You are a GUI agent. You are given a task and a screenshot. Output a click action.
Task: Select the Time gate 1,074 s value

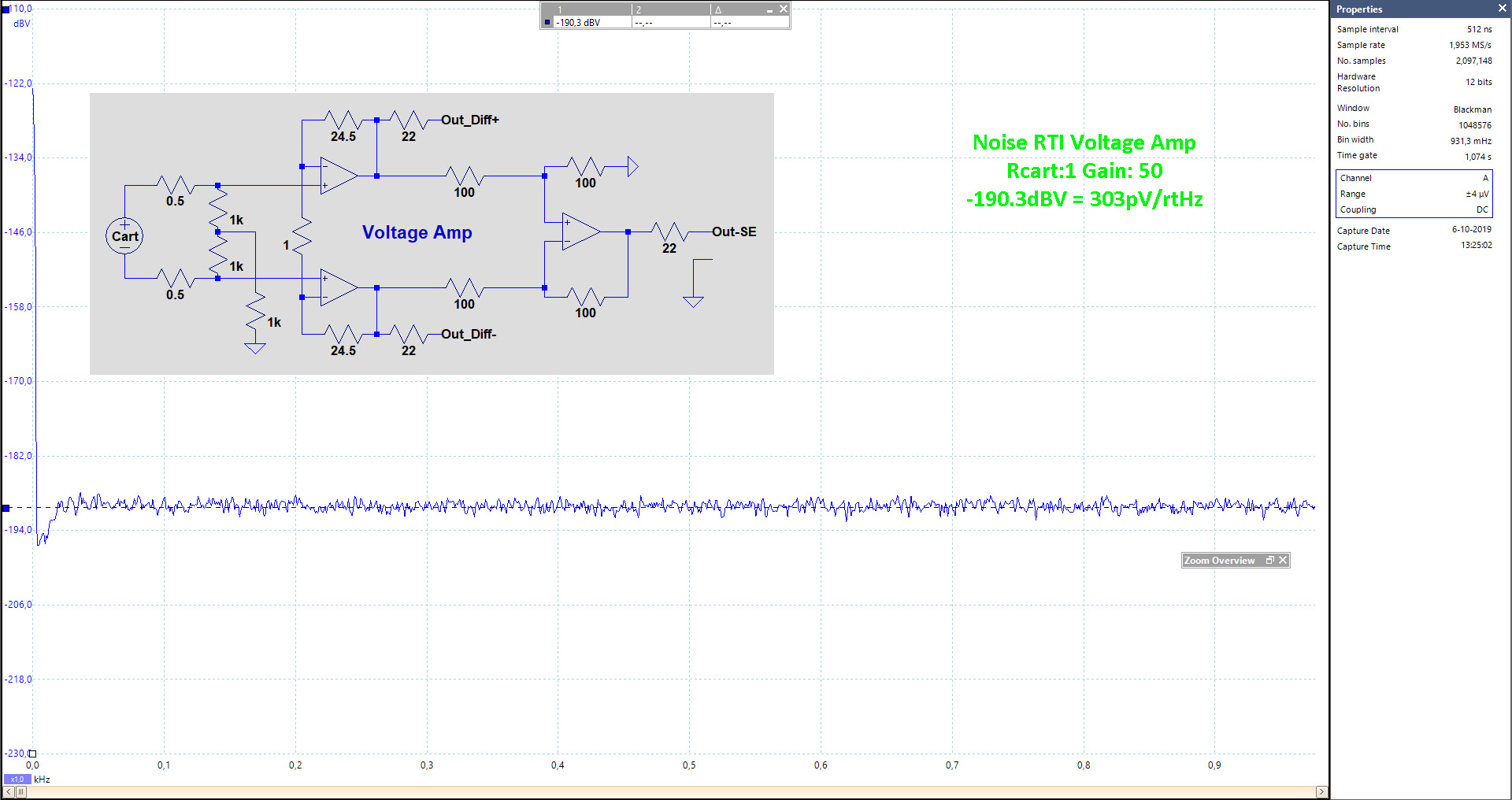coord(1477,157)
